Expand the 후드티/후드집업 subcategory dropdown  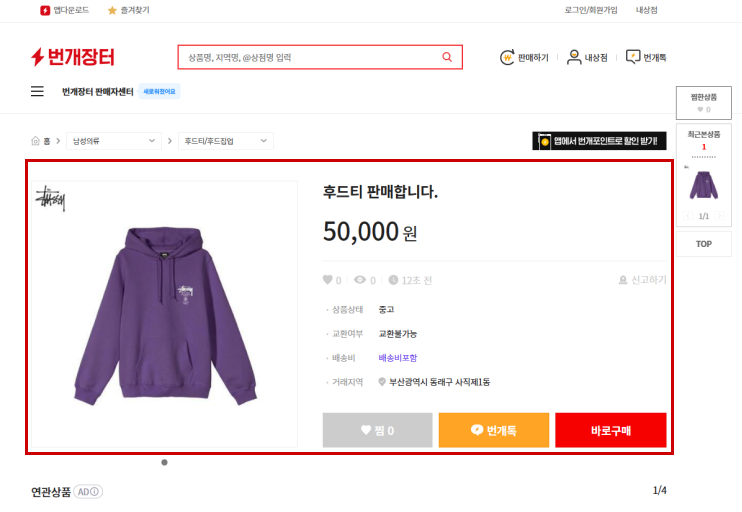(x=225, y=141)
